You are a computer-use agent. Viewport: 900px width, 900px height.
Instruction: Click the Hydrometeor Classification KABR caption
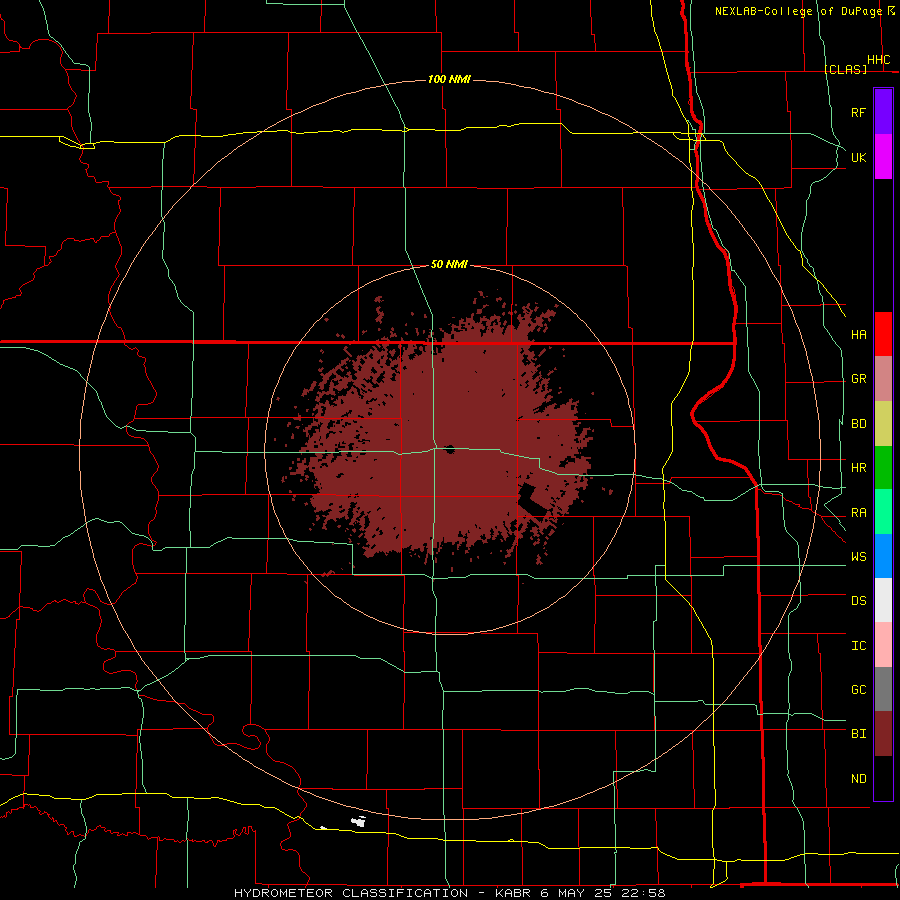(x=449, y=893)
